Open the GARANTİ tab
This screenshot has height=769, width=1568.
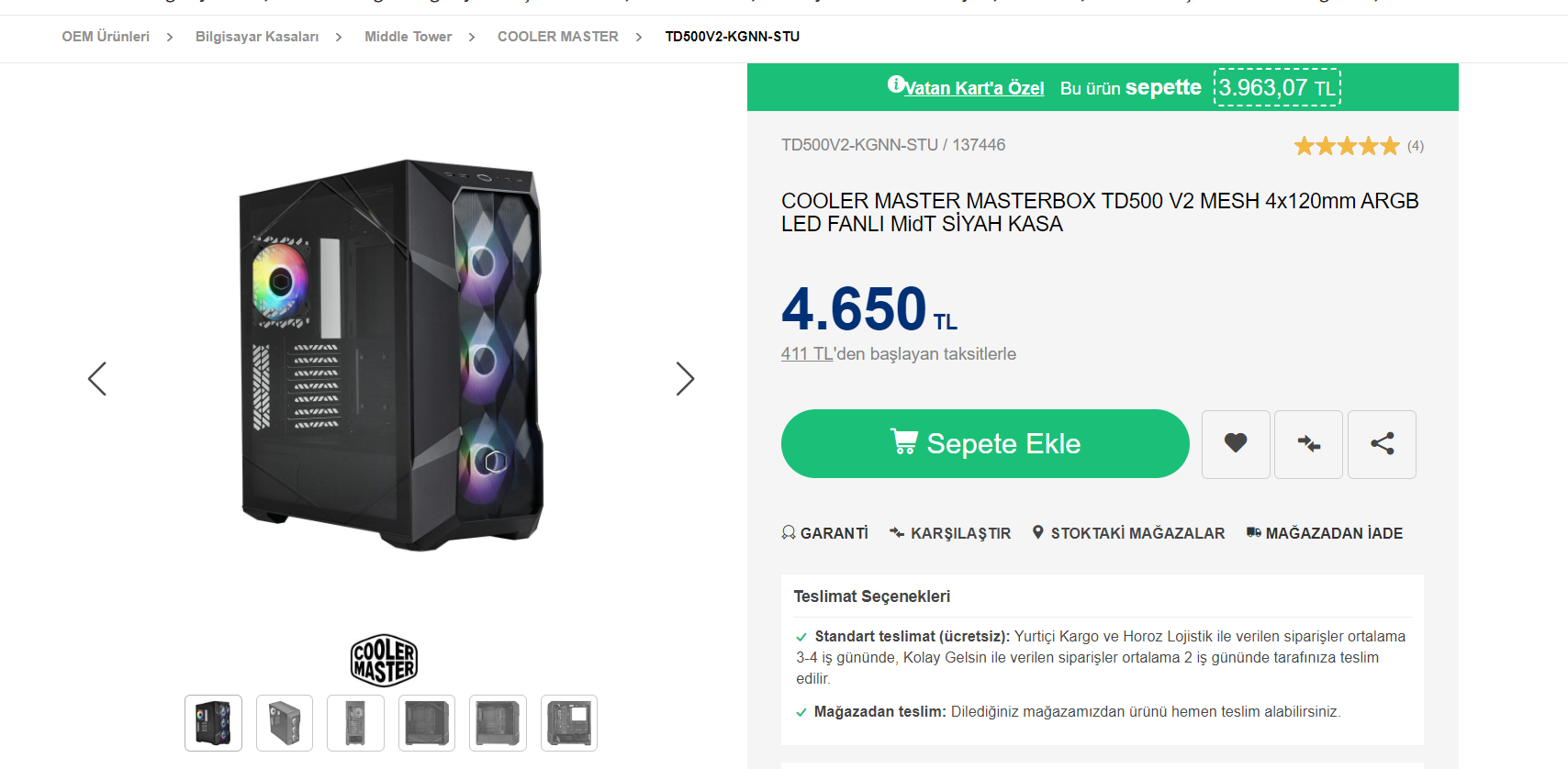(x=825, y=533)
